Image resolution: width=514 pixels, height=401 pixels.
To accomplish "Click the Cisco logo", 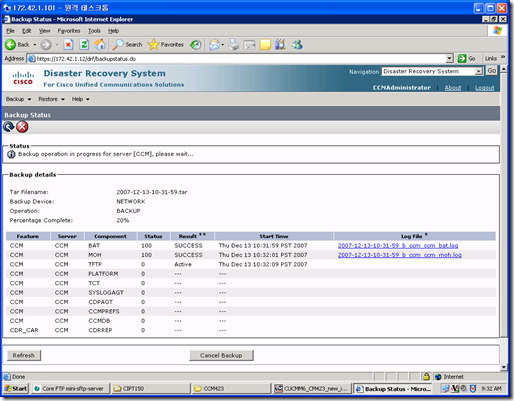I will [23, 78].
